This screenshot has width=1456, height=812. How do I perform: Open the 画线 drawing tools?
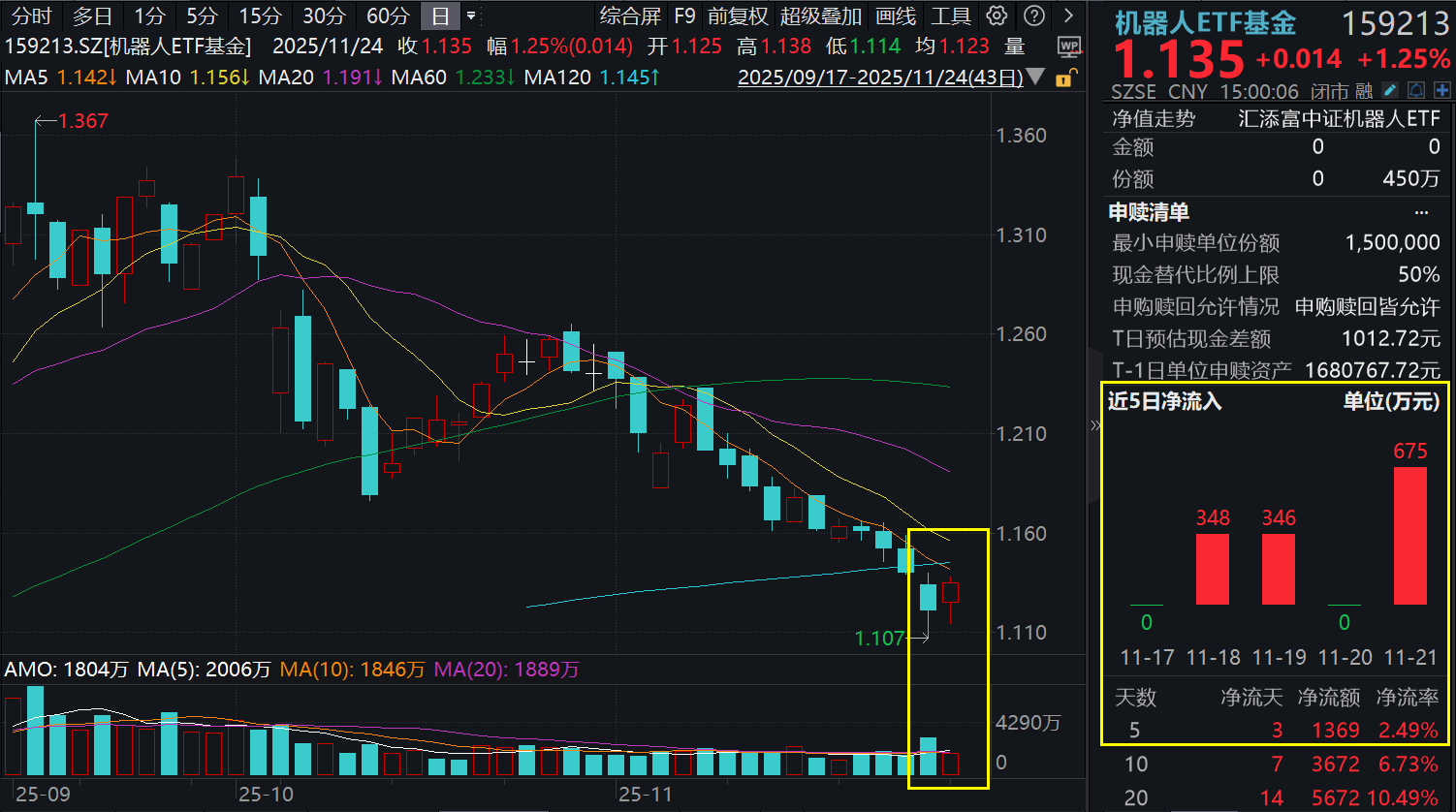895,16
